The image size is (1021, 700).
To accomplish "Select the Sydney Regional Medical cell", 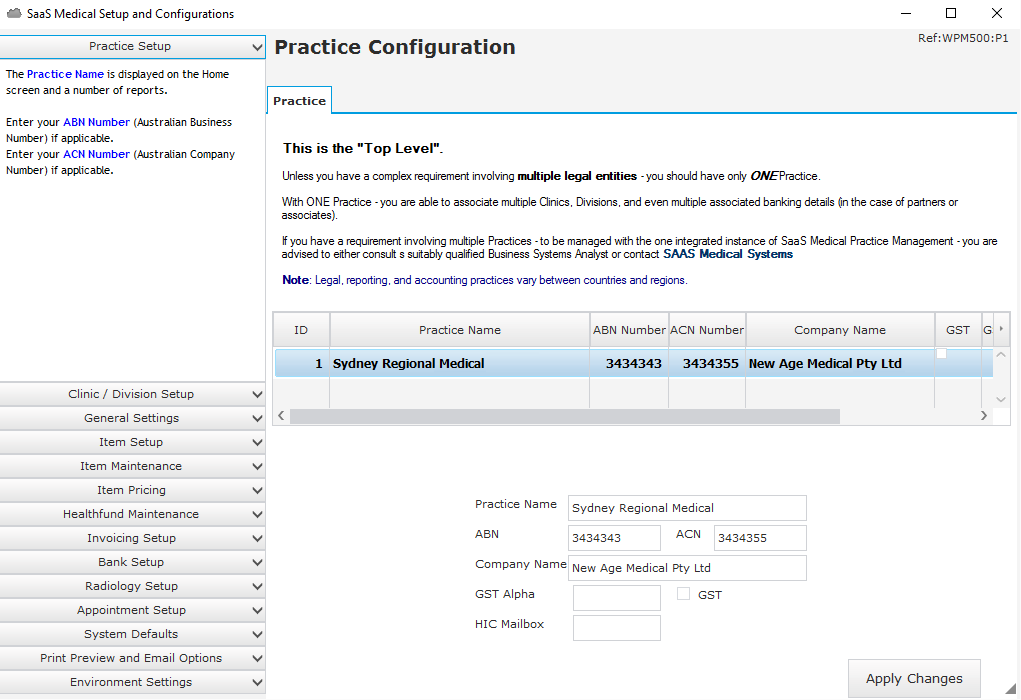I will [460, 363].
